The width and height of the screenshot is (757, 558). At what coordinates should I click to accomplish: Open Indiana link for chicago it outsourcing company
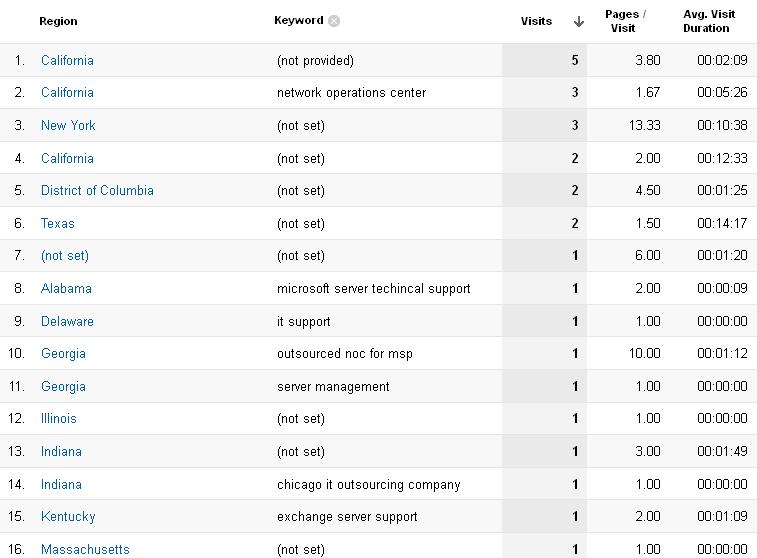pos(61,485)
